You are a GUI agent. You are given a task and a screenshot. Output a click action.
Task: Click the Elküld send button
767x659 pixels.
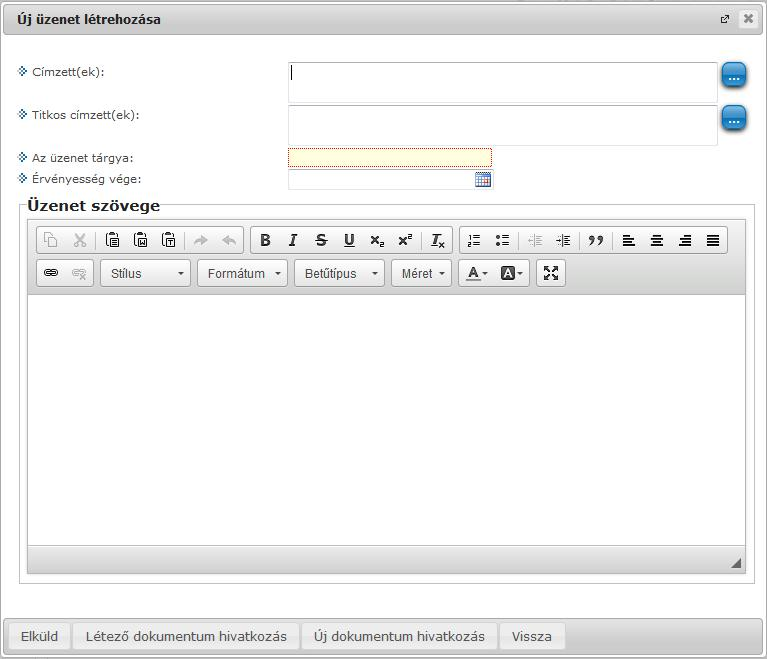40,636
